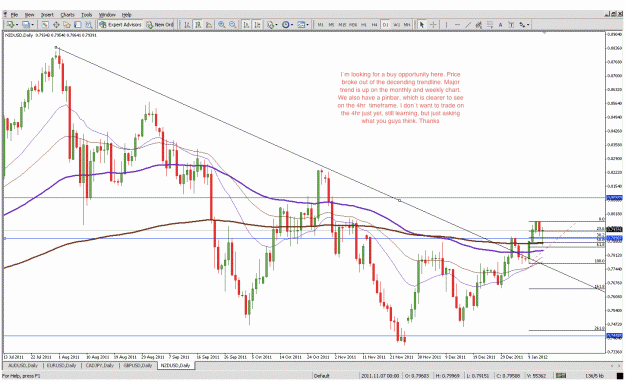Open the Charts menu

67,15
